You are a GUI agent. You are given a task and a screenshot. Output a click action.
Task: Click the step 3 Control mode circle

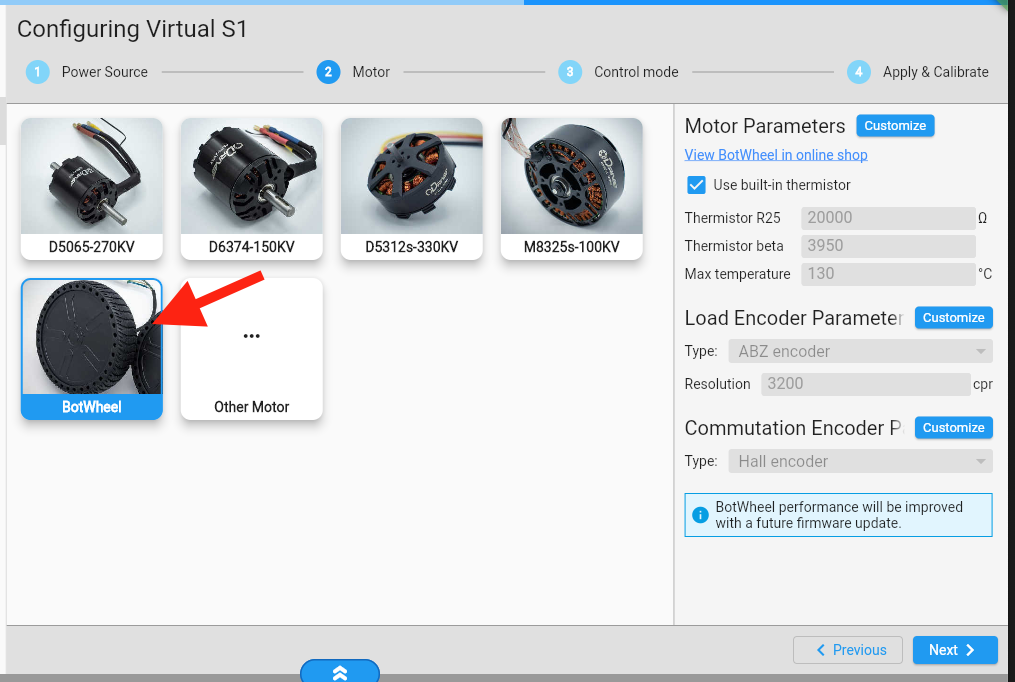pos(570,72)
